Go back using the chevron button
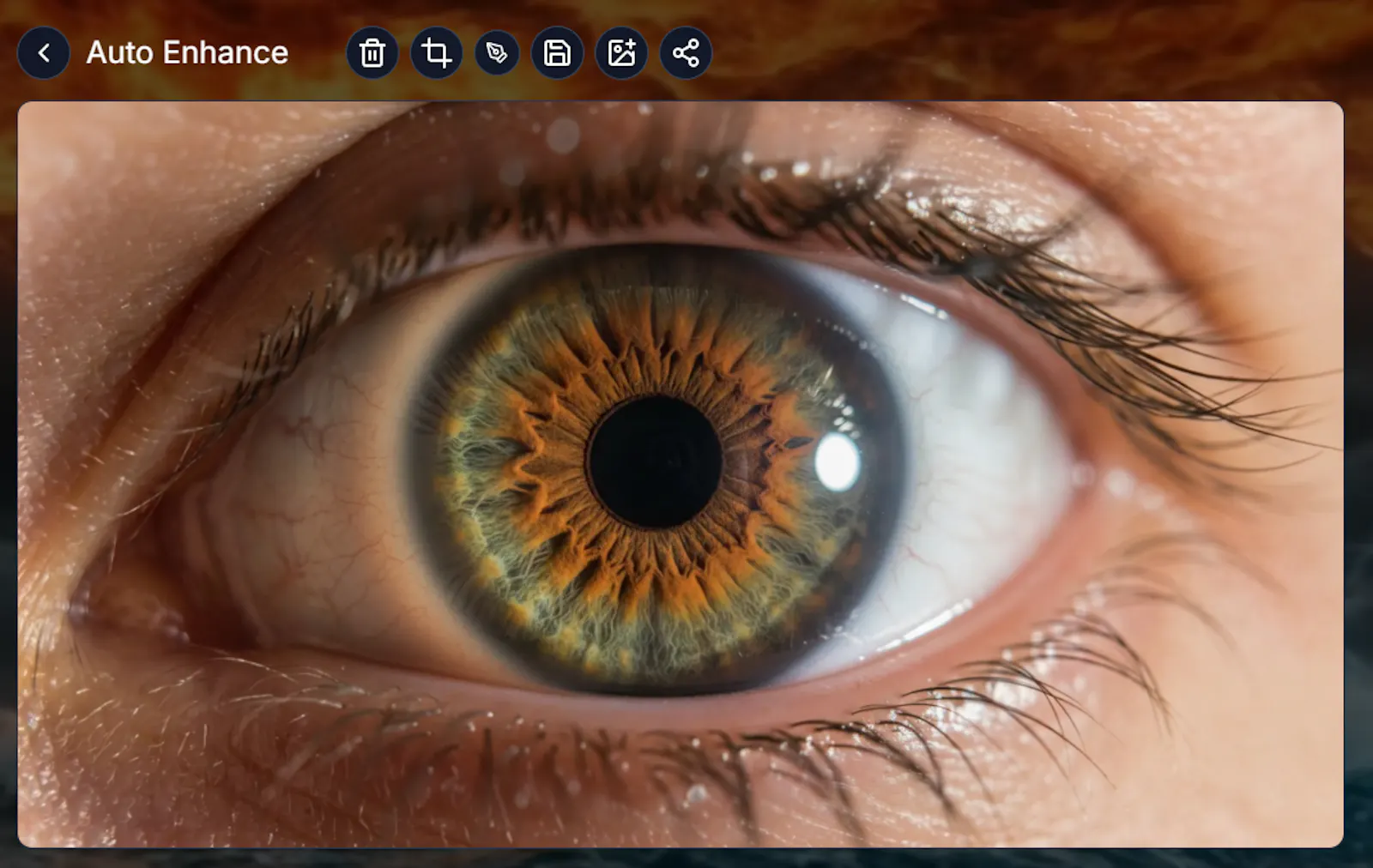 44,53
